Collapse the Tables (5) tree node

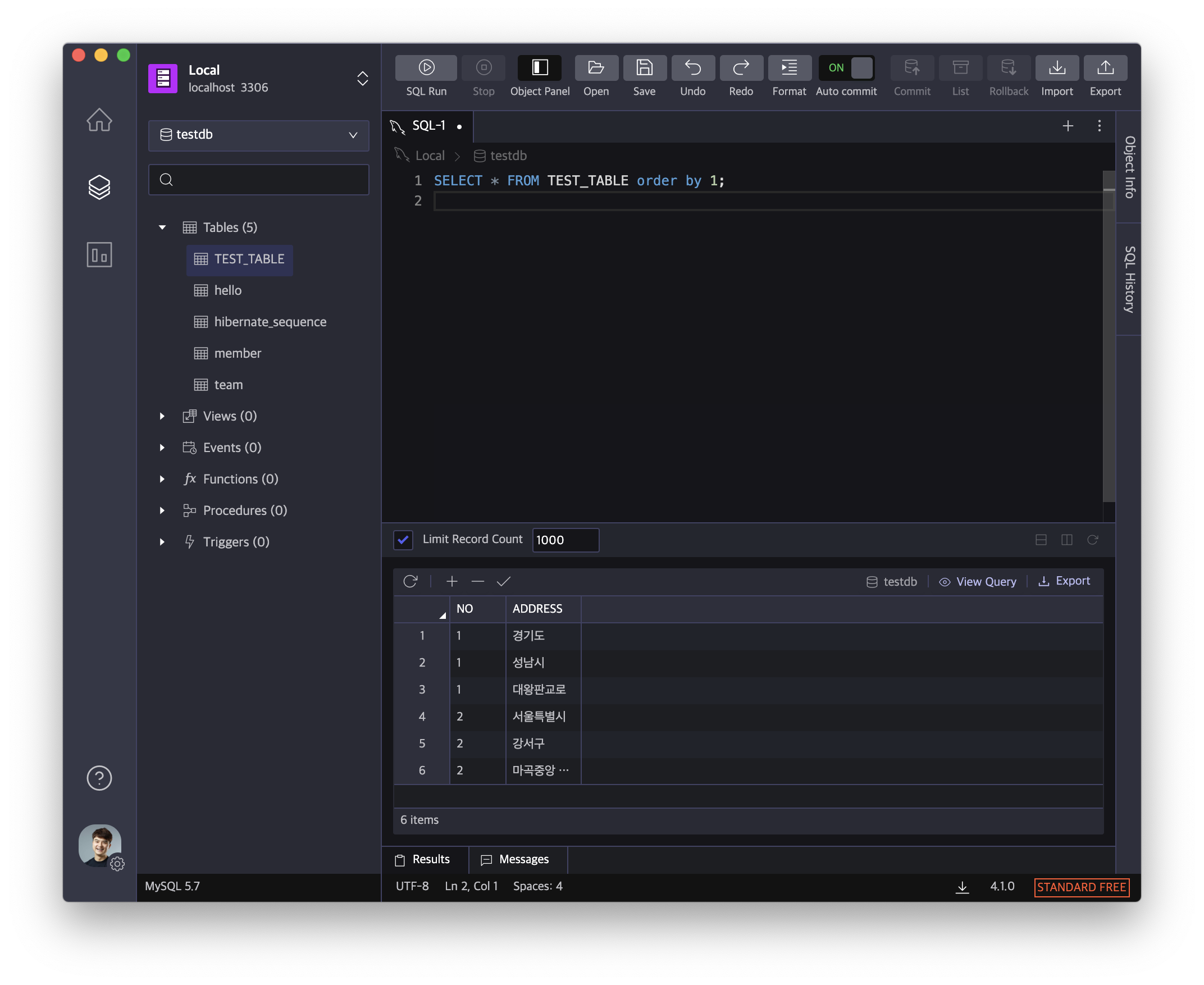tap(162, 227)
